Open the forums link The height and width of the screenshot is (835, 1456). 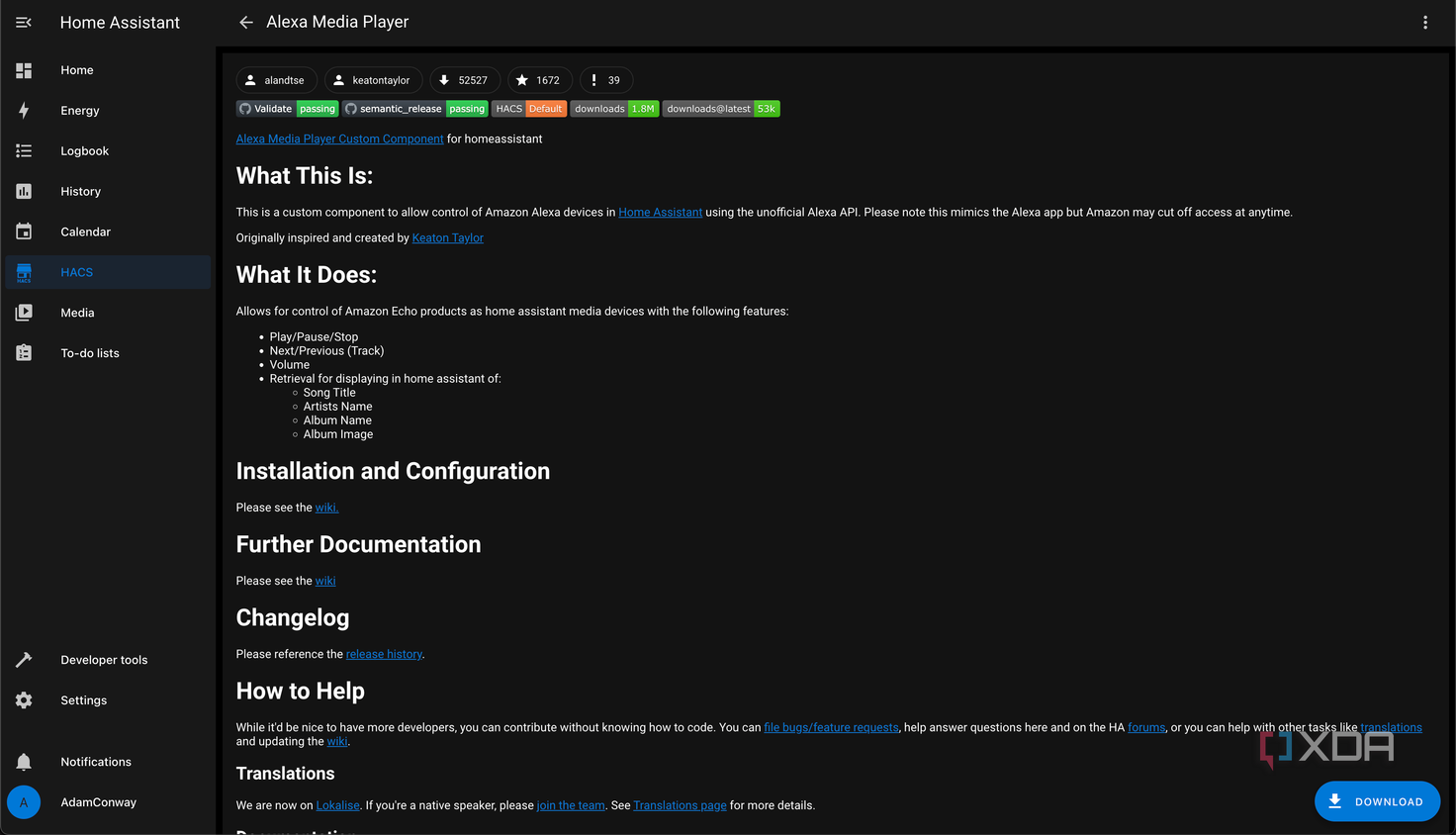point(1146,727)
